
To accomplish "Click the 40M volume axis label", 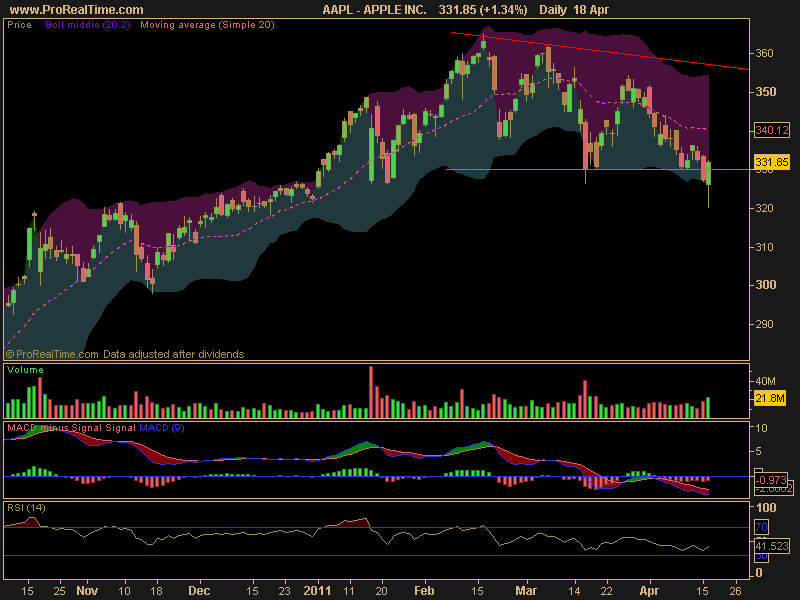I will coord(765,381).
